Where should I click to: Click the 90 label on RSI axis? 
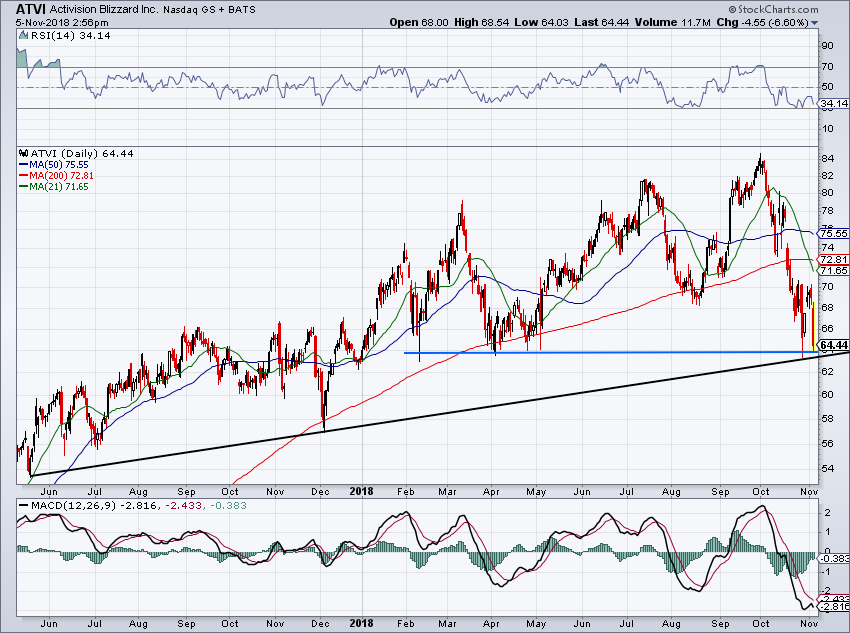pos(827,46)
